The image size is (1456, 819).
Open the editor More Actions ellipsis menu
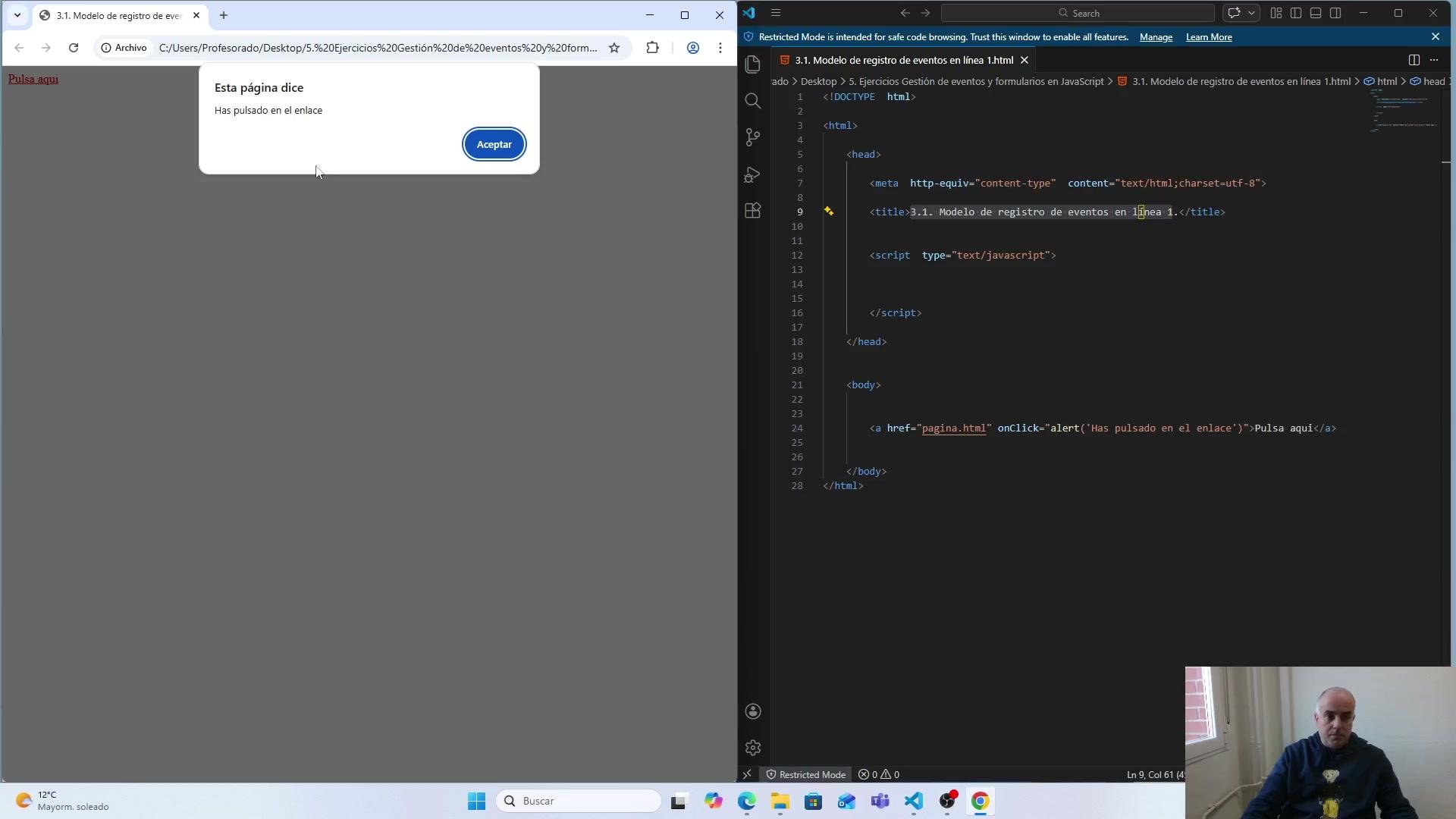point(1434,60)
